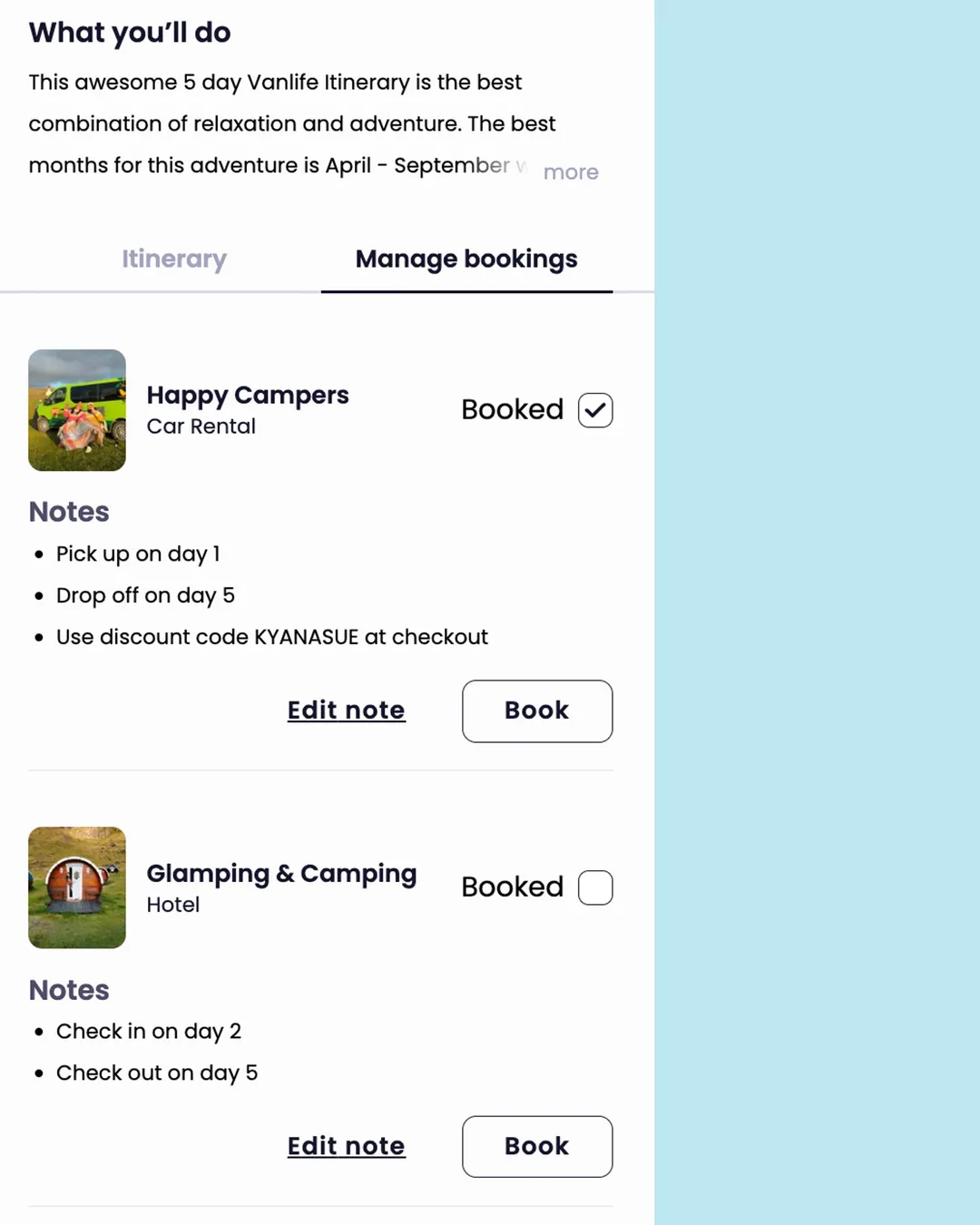Viewport: 980px width, 1225px height.
Task: Select the Manage bookings tab
Action: (x=466, y=260)
